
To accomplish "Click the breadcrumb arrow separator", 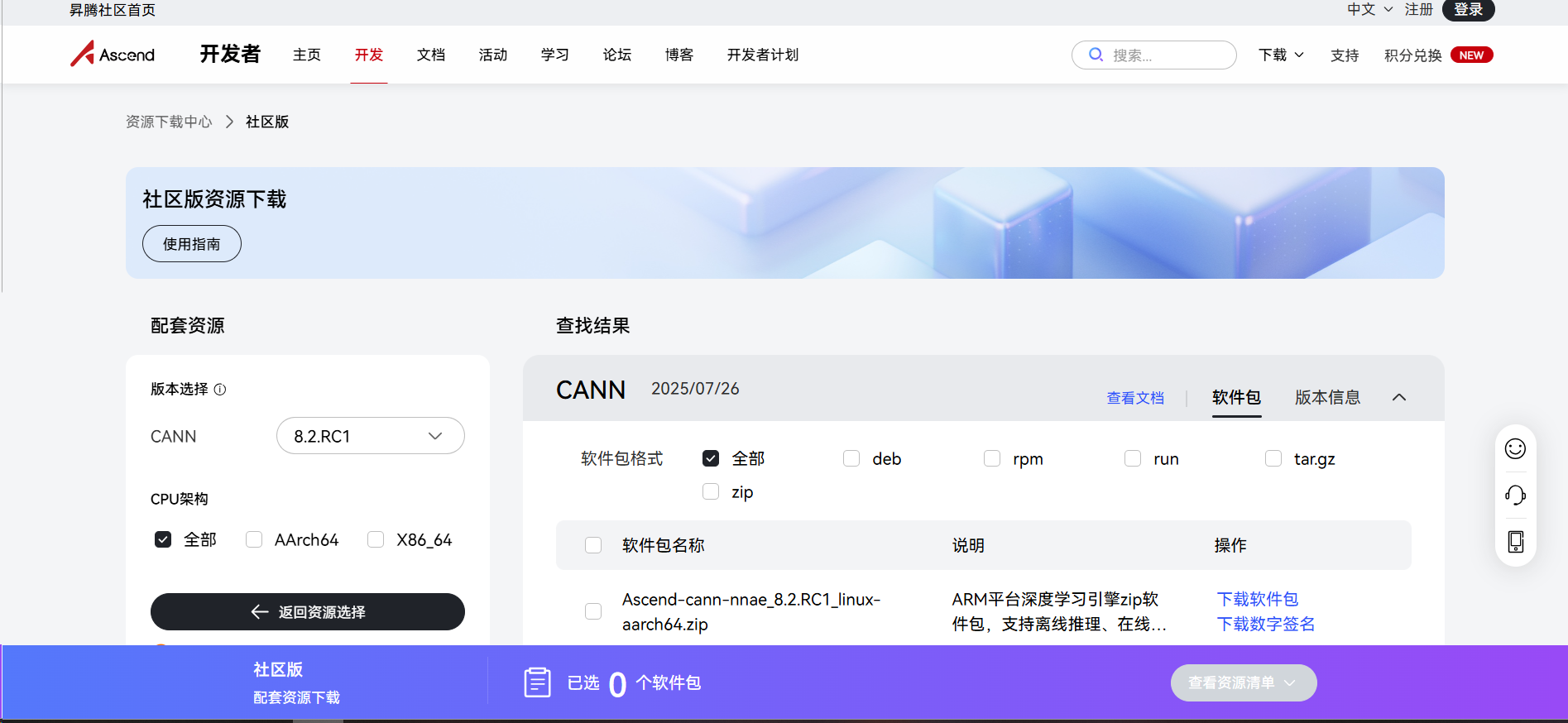I will click(x=229, y=122).
